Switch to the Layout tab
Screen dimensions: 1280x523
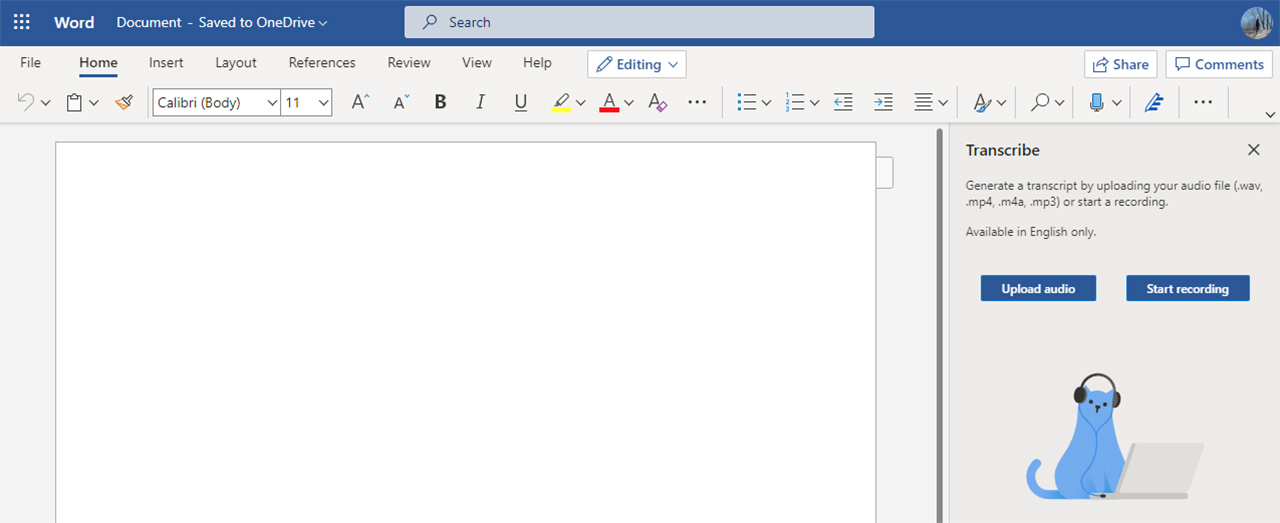[x=236, y=62]
